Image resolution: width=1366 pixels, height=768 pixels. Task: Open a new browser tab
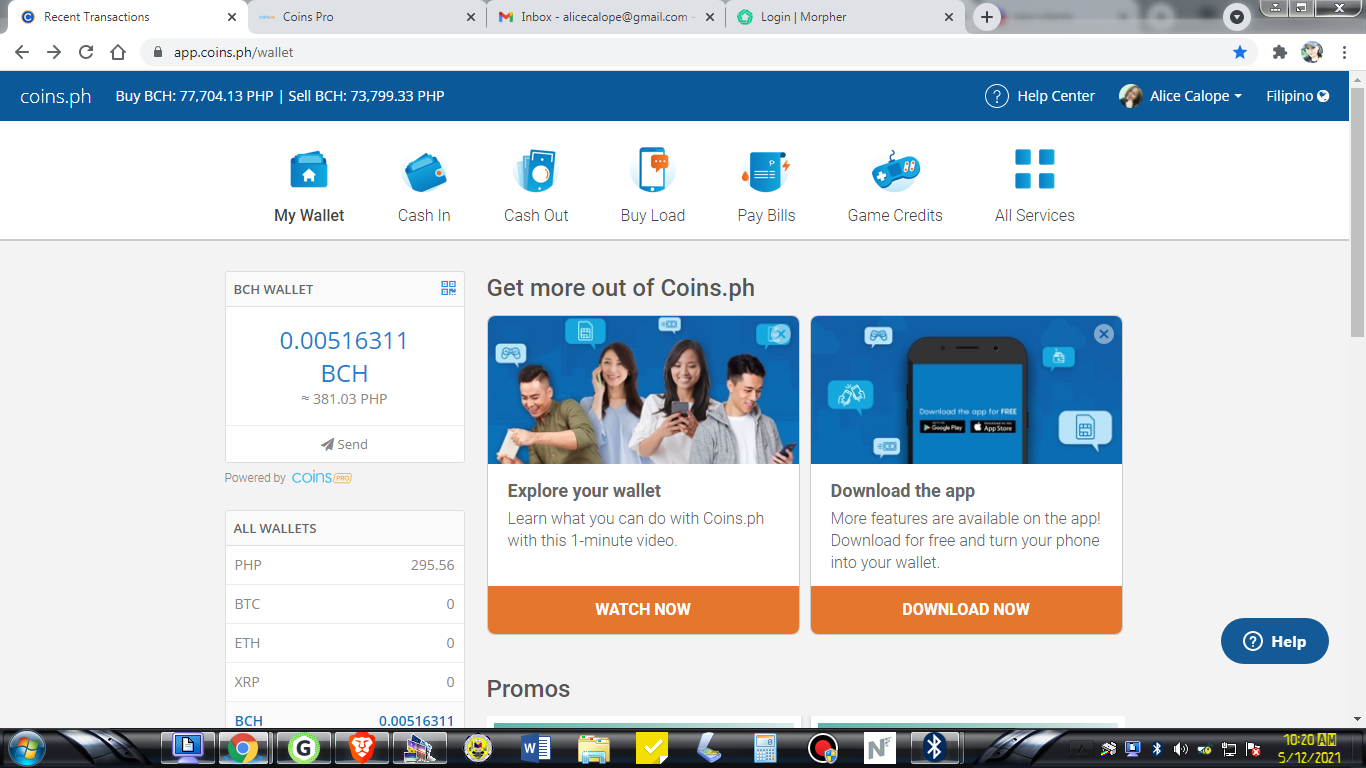(x=987, y=17)
